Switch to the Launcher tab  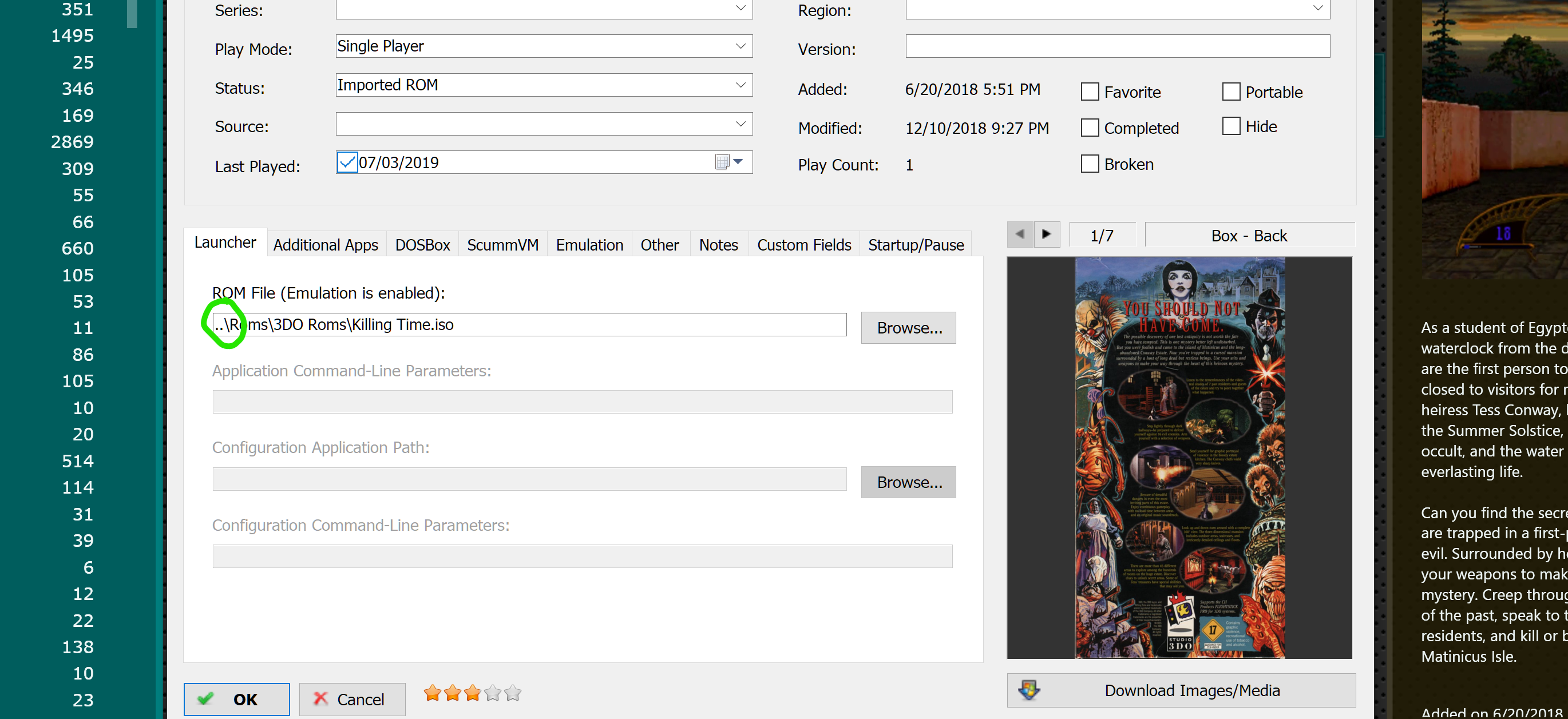[224, 243]
